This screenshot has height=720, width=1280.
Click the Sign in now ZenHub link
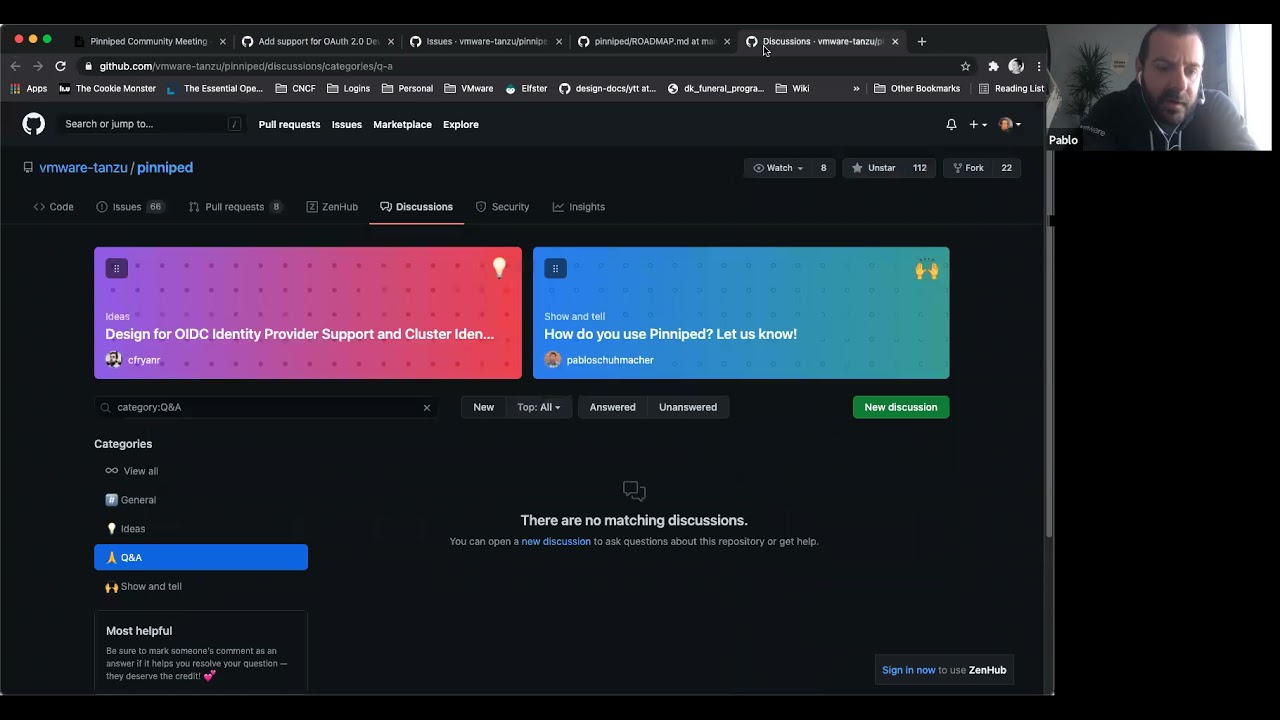(909, 670)
